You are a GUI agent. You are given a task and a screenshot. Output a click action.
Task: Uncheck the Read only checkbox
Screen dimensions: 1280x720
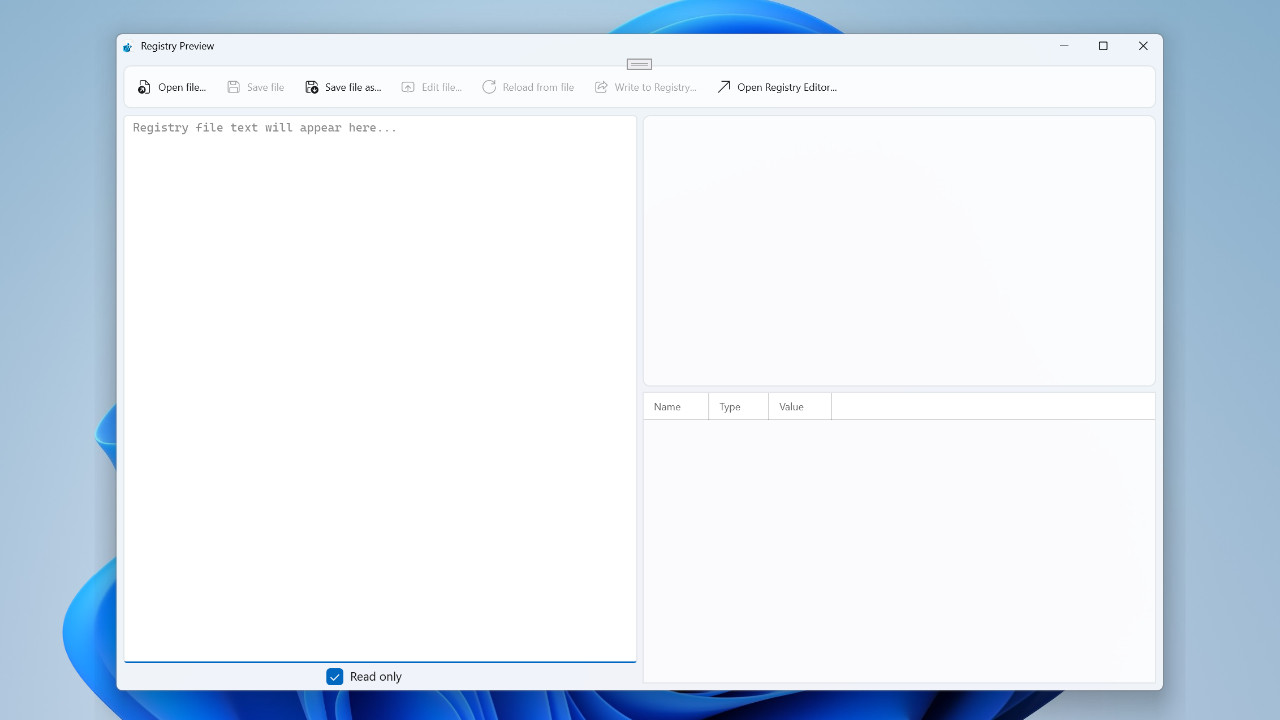335,677
